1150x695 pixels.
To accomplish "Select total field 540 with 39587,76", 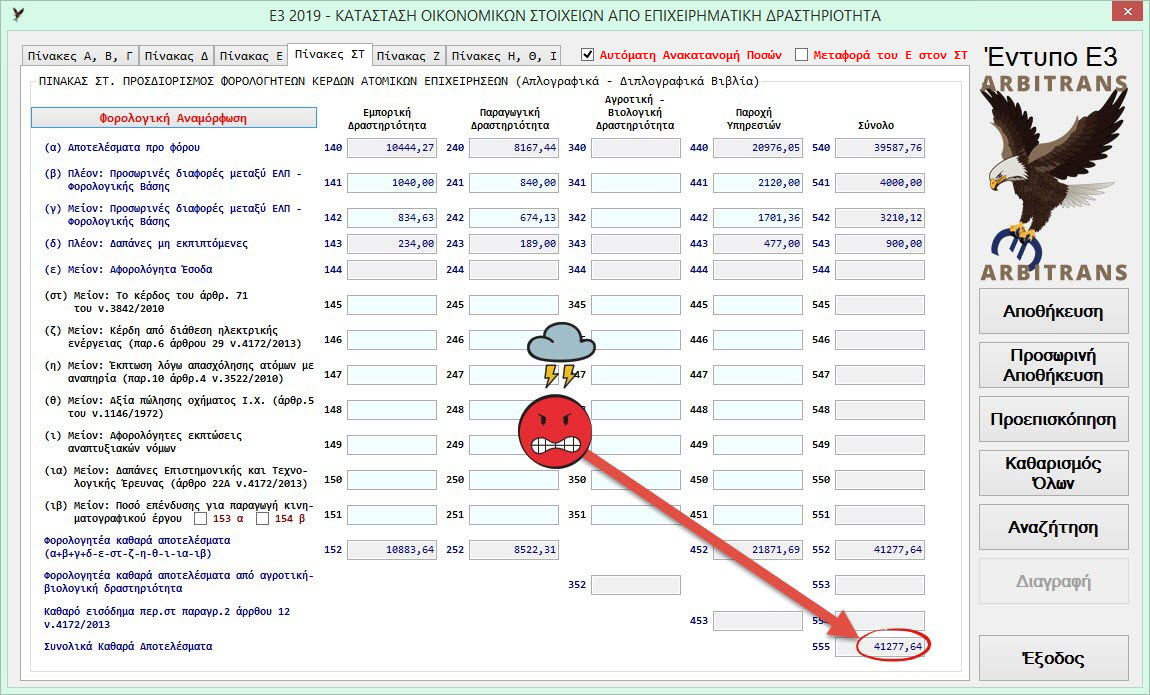I will (x=880, y=148).
